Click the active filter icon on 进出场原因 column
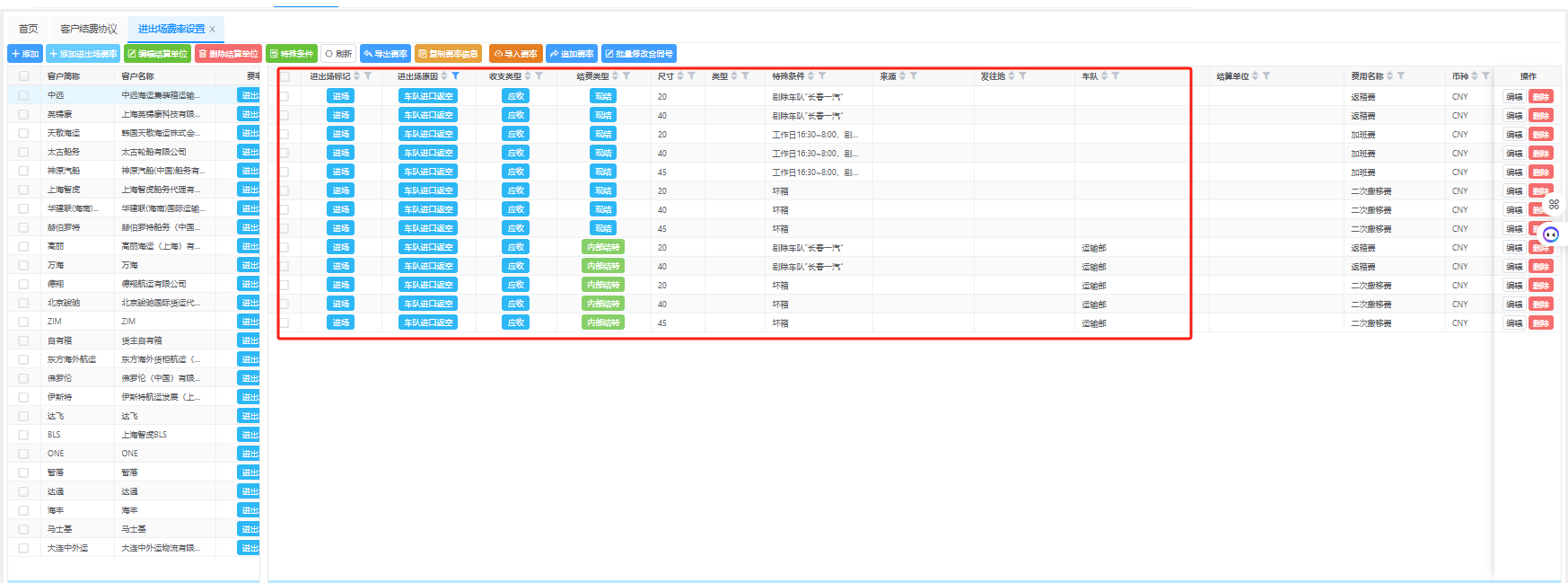 [x=456, y=76]
